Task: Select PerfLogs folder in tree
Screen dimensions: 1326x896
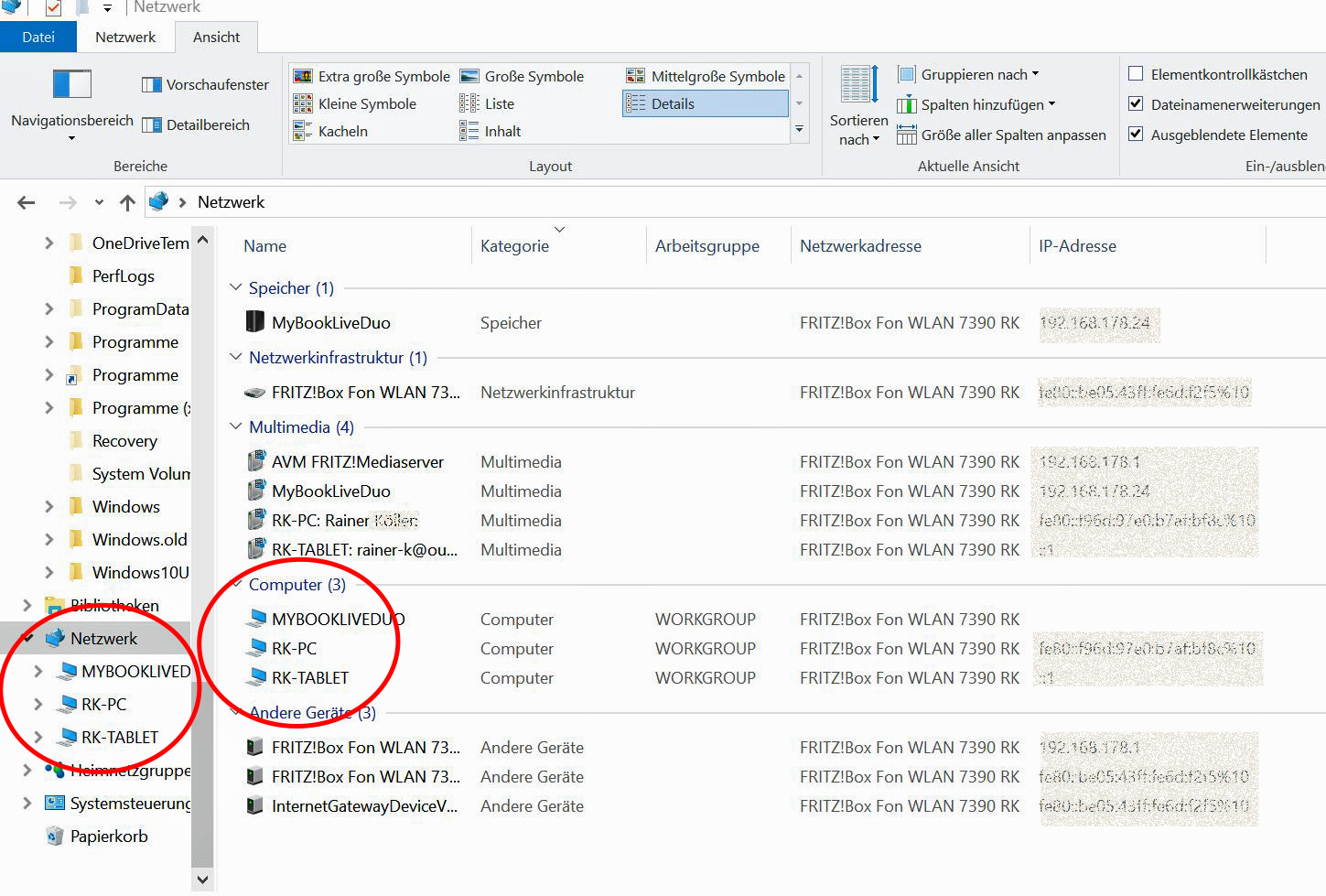Action: [123, 275]
